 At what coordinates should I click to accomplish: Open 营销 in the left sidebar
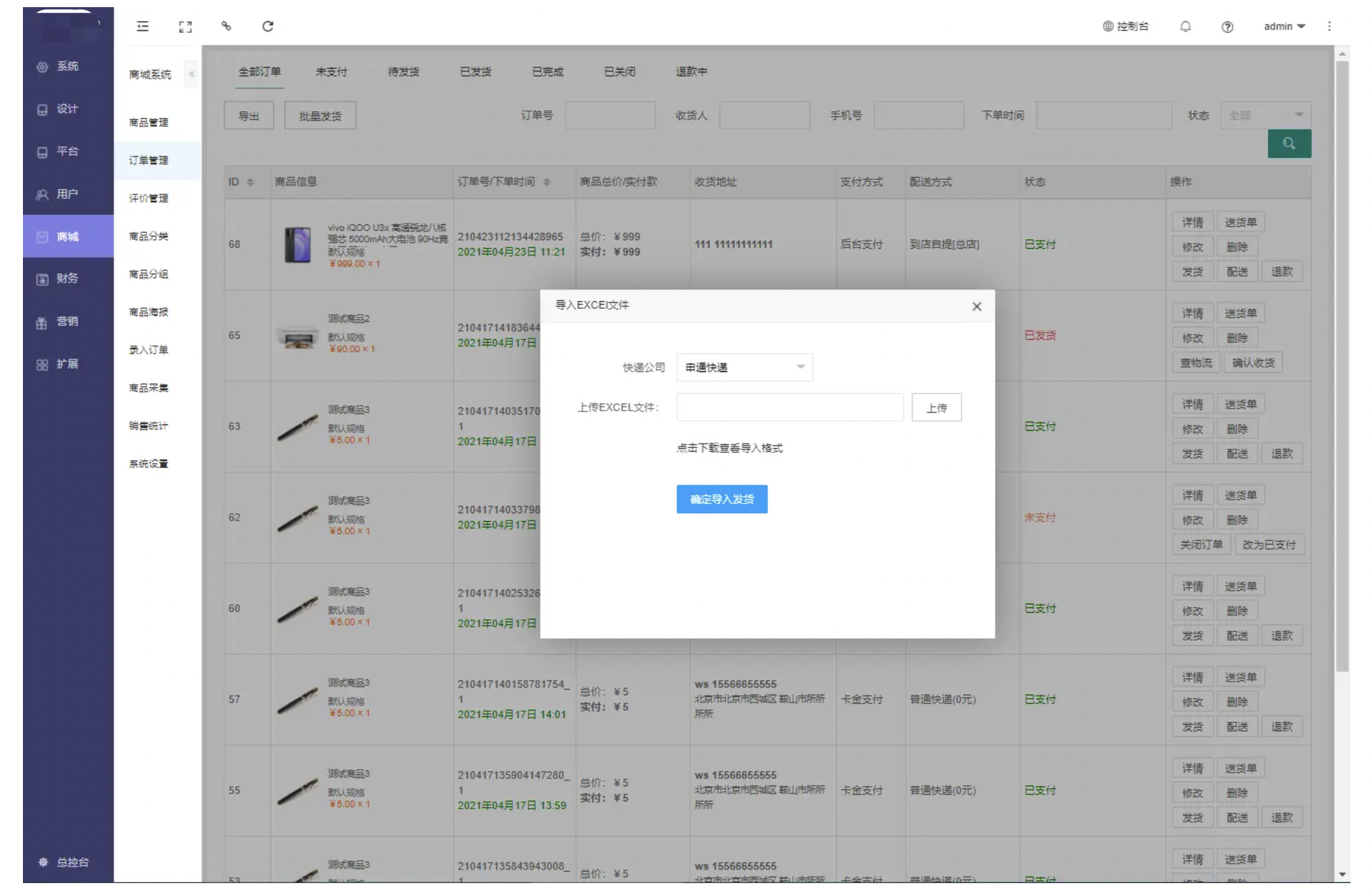(x=68, y=321)
